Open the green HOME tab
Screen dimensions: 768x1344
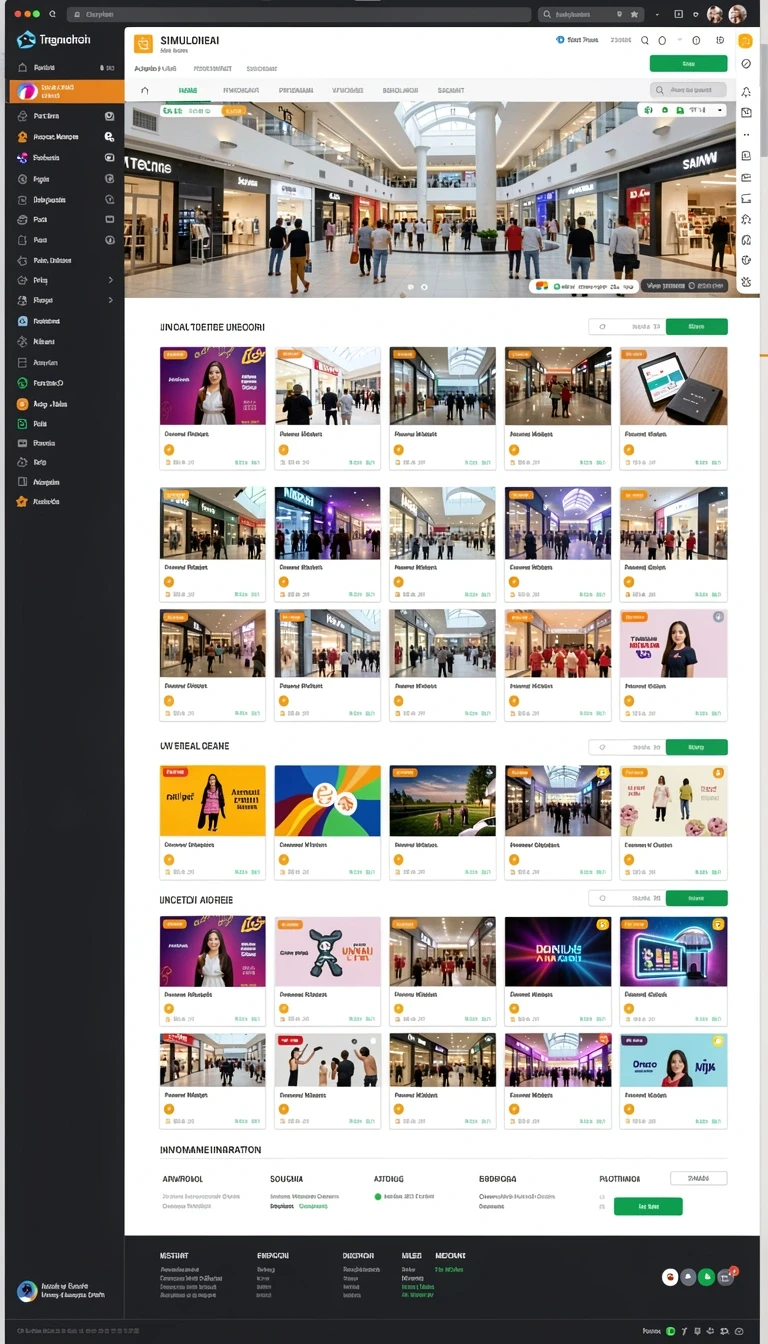pyautogui.click(x=187, y=90)
